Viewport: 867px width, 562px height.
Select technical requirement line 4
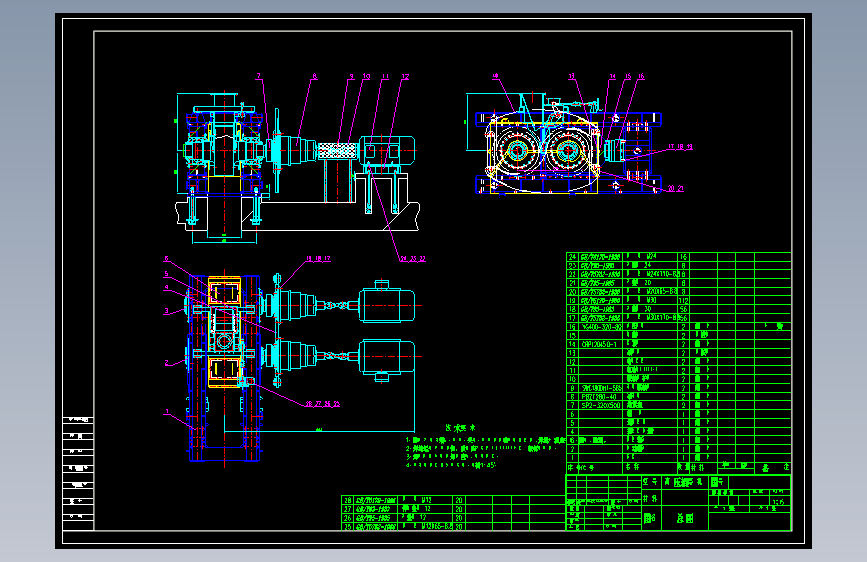(x=451, y=465)
